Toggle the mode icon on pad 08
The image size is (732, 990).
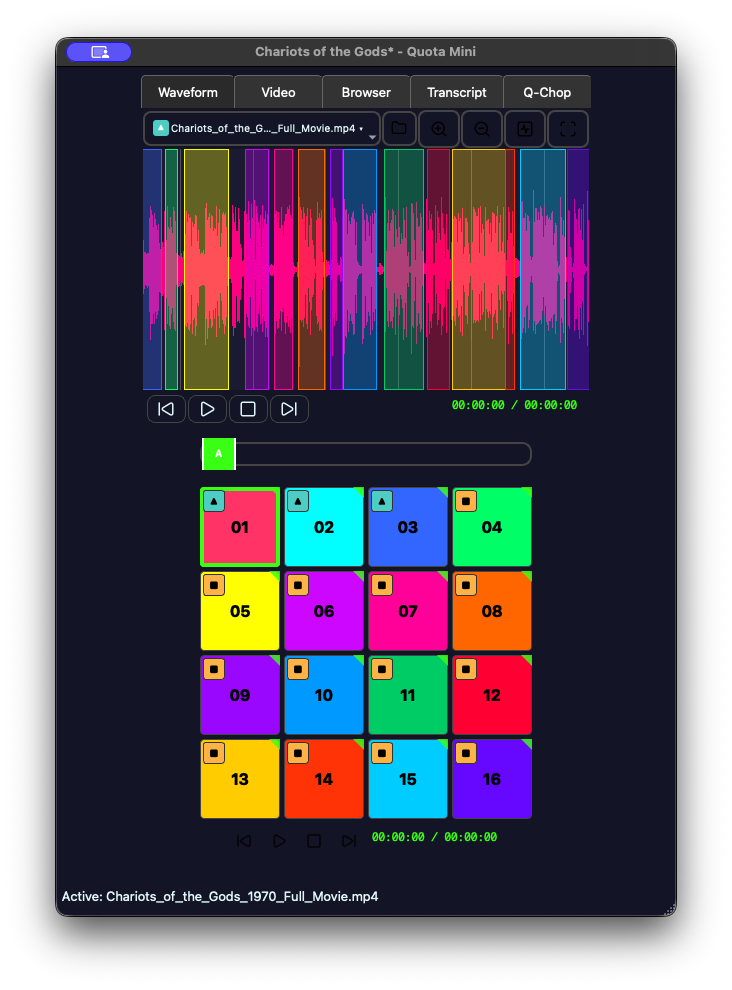(x=466, y=585)
